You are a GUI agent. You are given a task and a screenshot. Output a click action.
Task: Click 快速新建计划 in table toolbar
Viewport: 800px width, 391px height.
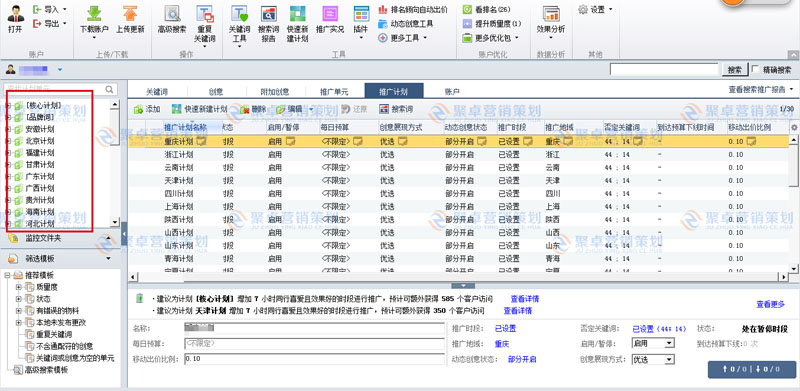pos(199,109)
